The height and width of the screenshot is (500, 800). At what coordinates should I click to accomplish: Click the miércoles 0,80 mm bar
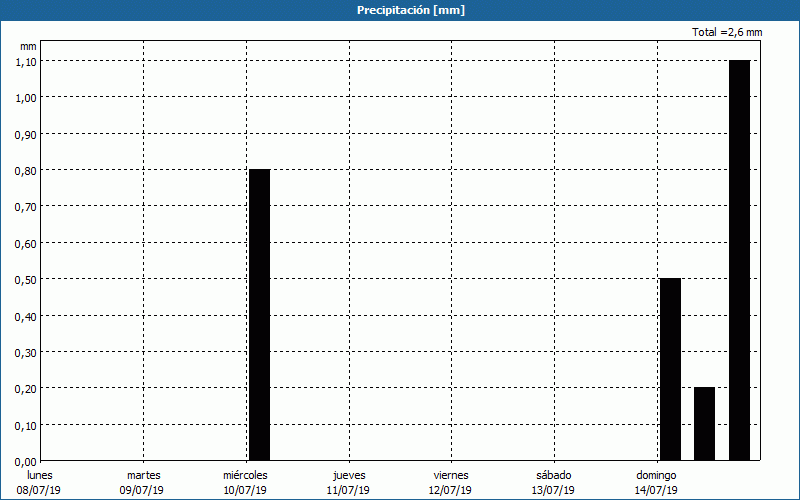coord(259,315)
